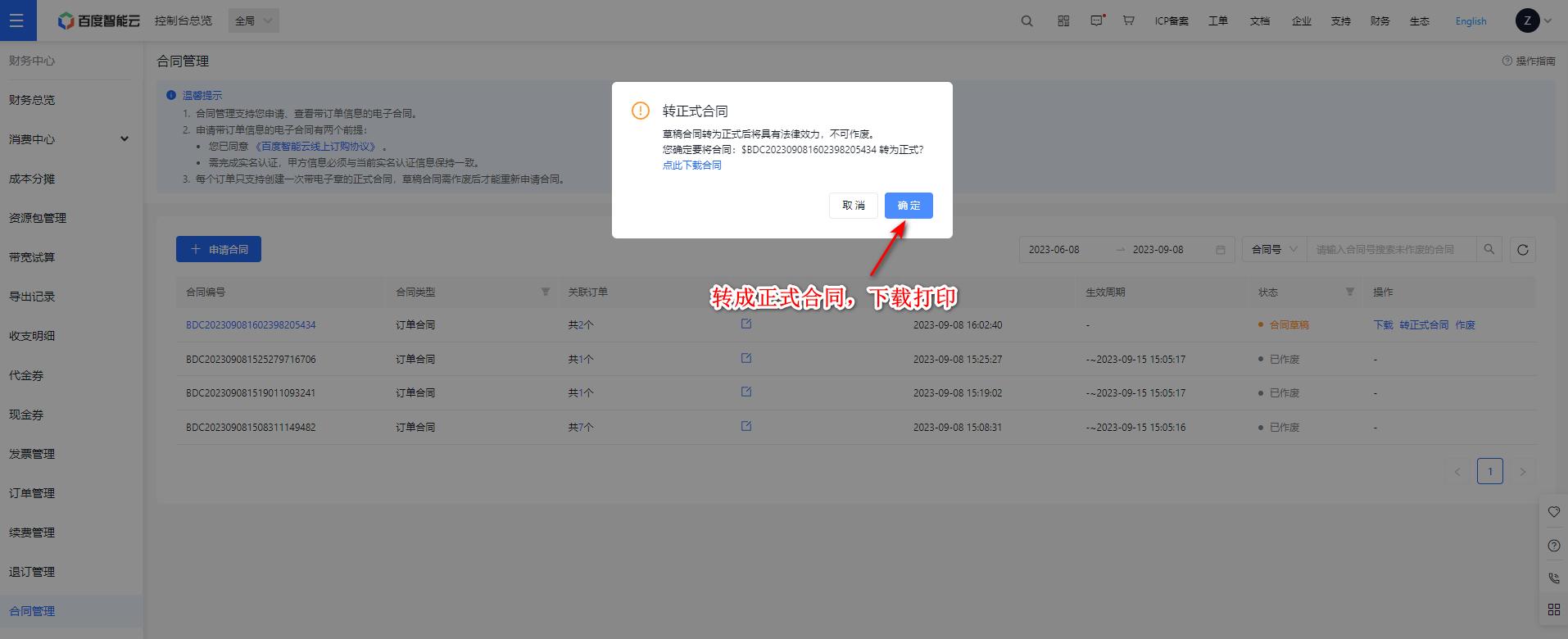Open the message notifications icon
The image size is (1568, 639).
click(x=1096, y=21)
